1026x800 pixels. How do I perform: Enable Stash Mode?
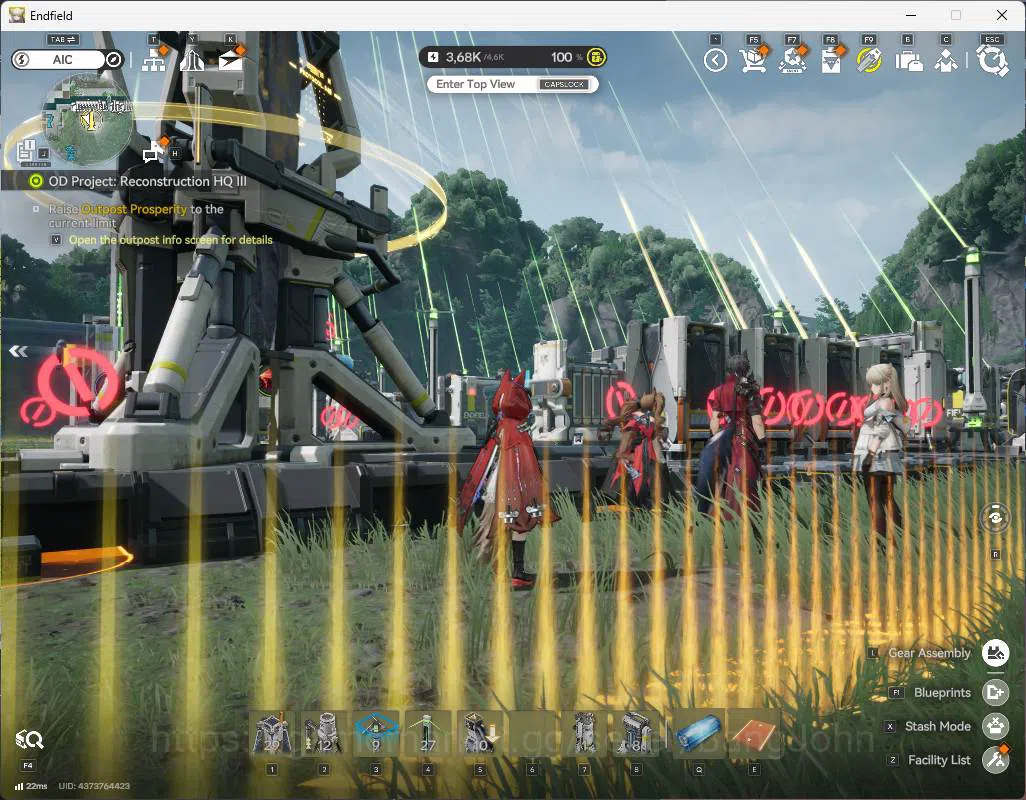995,726
